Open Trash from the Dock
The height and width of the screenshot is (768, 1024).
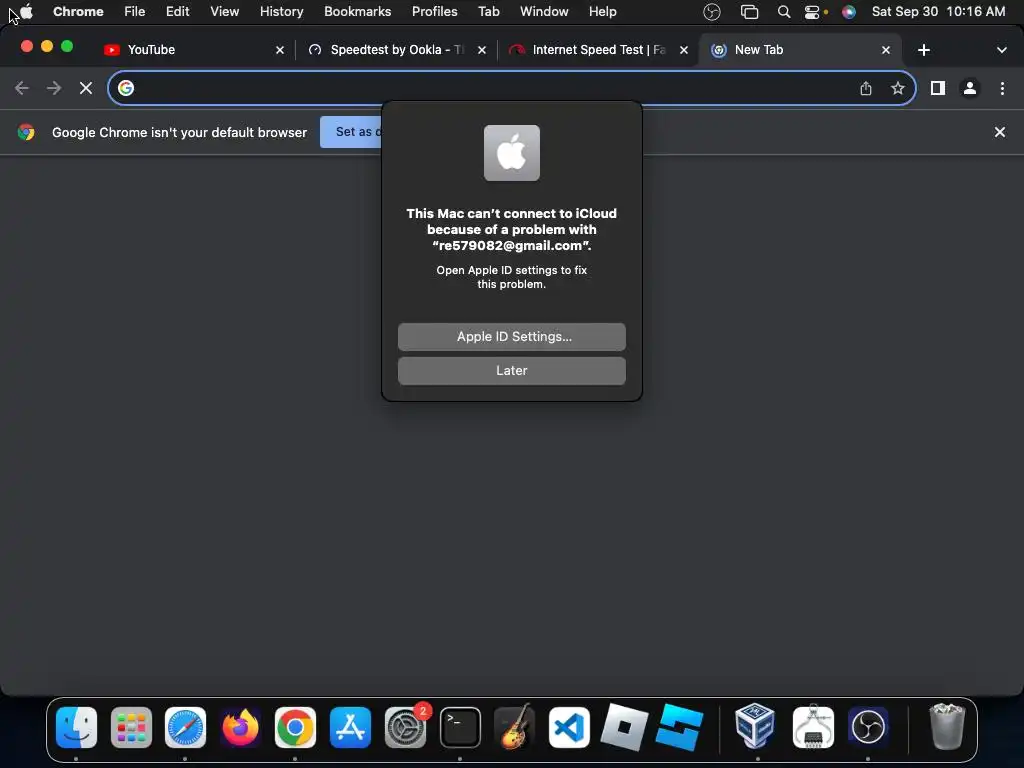point(946,726)
